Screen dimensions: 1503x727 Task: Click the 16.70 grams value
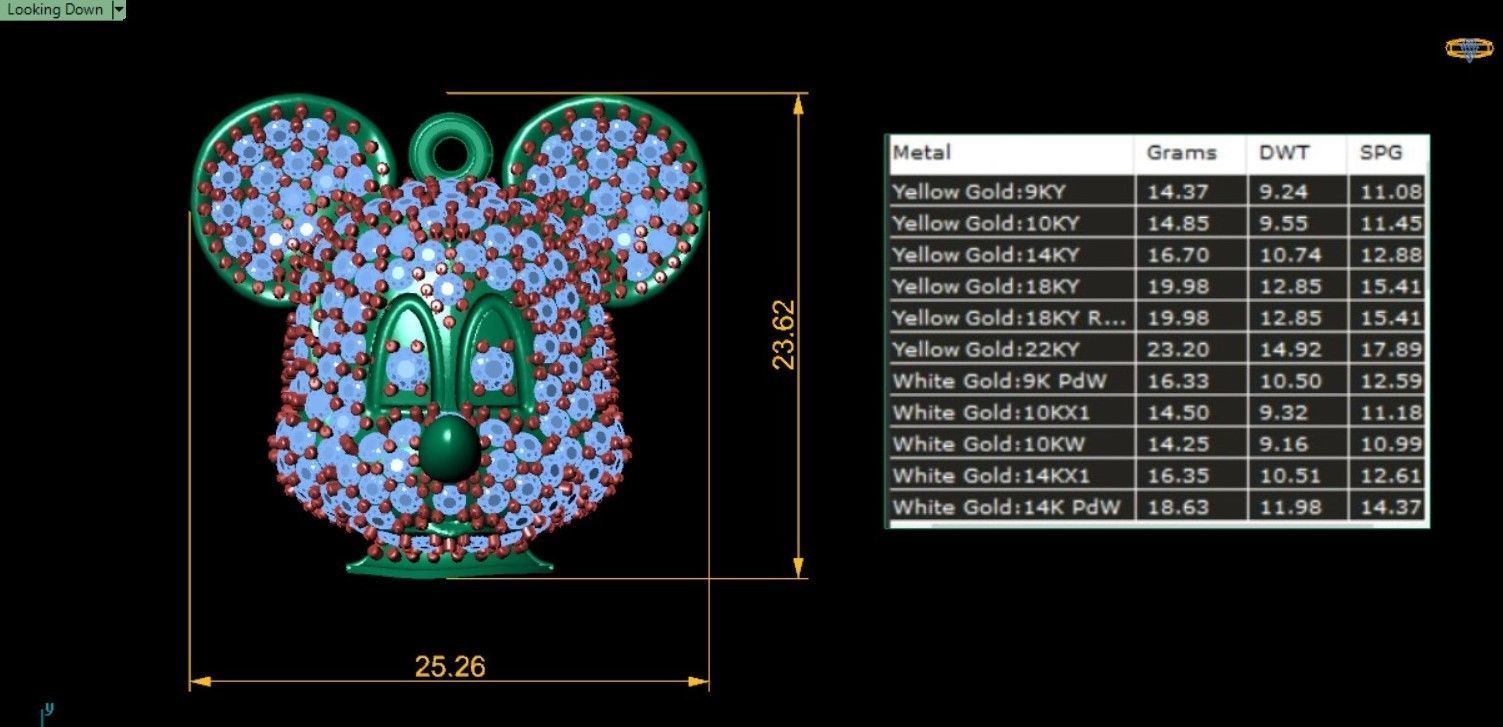(x=1178, y=254)
